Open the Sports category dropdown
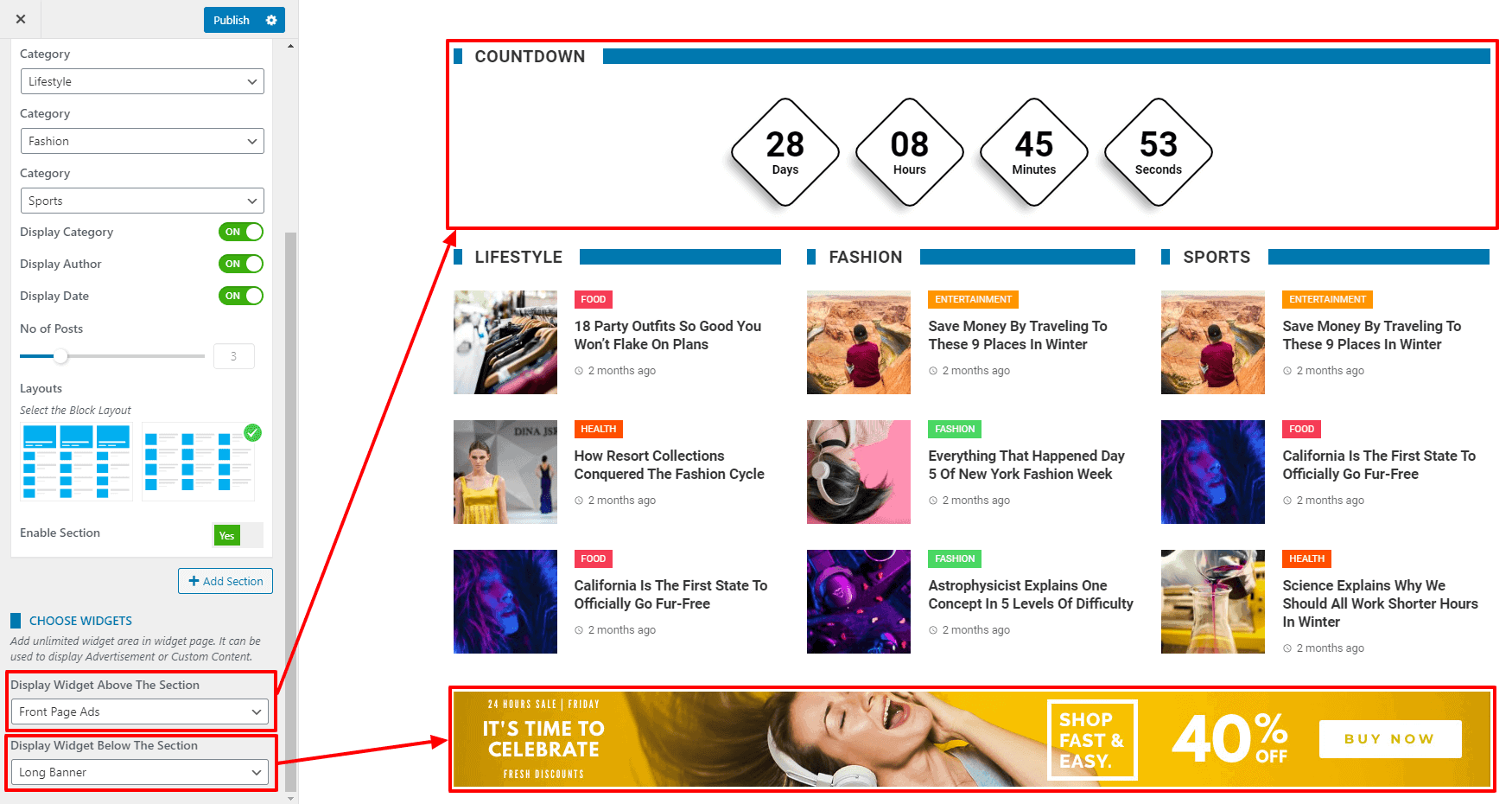 pos(143,201)
